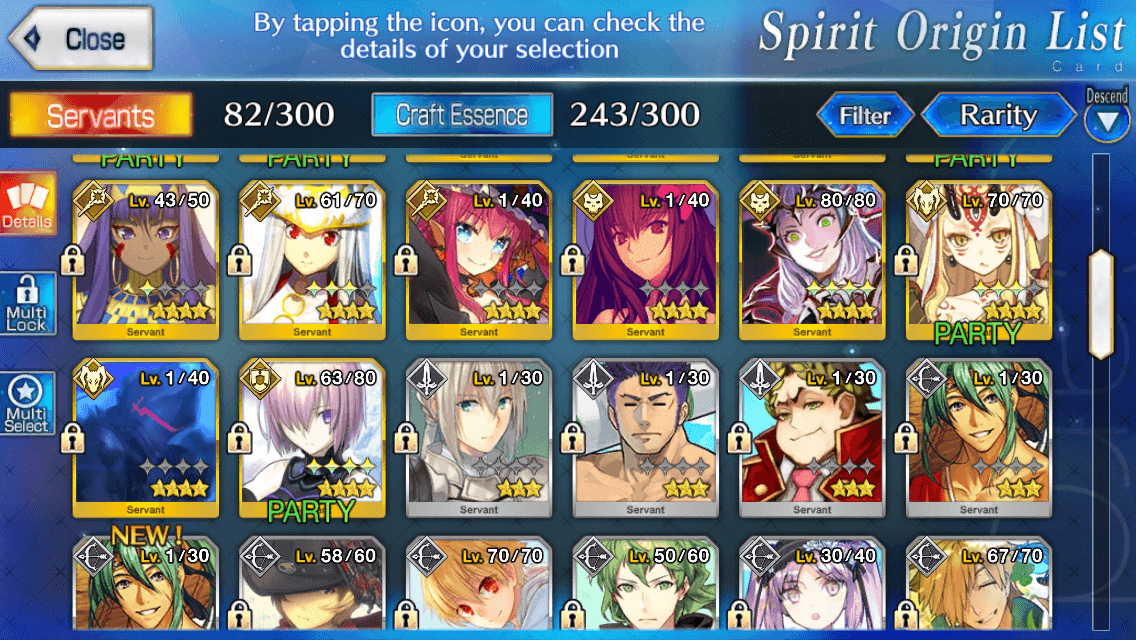Select the red-coated Lv. 1/30 saber servant
The height and width of the screenshot is (640, 1136).
coord(812,437)
